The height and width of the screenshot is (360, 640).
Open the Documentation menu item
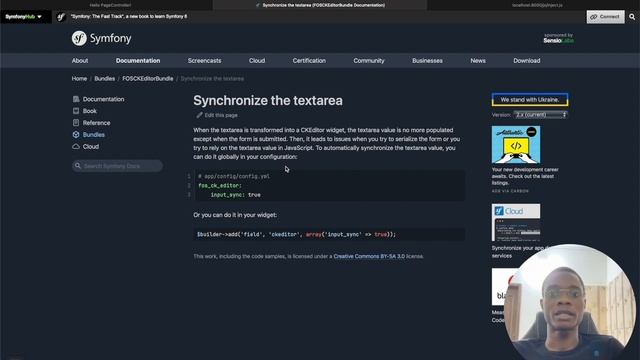tap(138, 61)
